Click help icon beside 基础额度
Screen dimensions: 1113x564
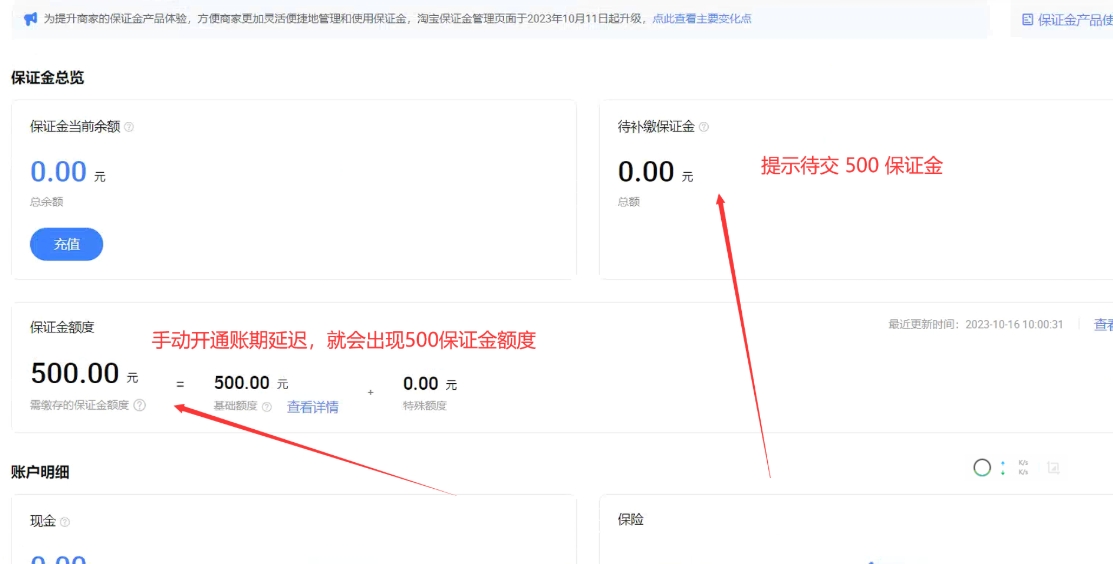267,406
